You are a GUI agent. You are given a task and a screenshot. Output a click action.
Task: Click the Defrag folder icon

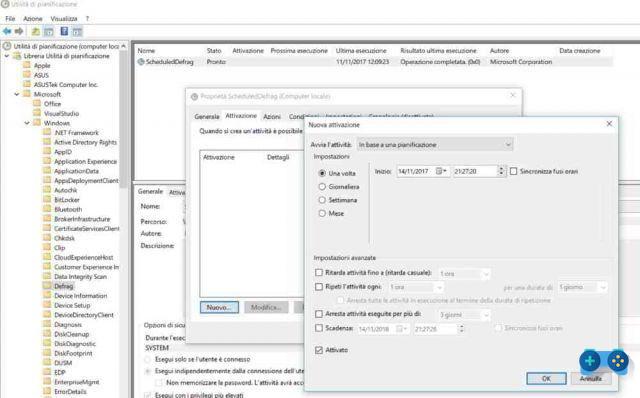(x=47, y=286)
